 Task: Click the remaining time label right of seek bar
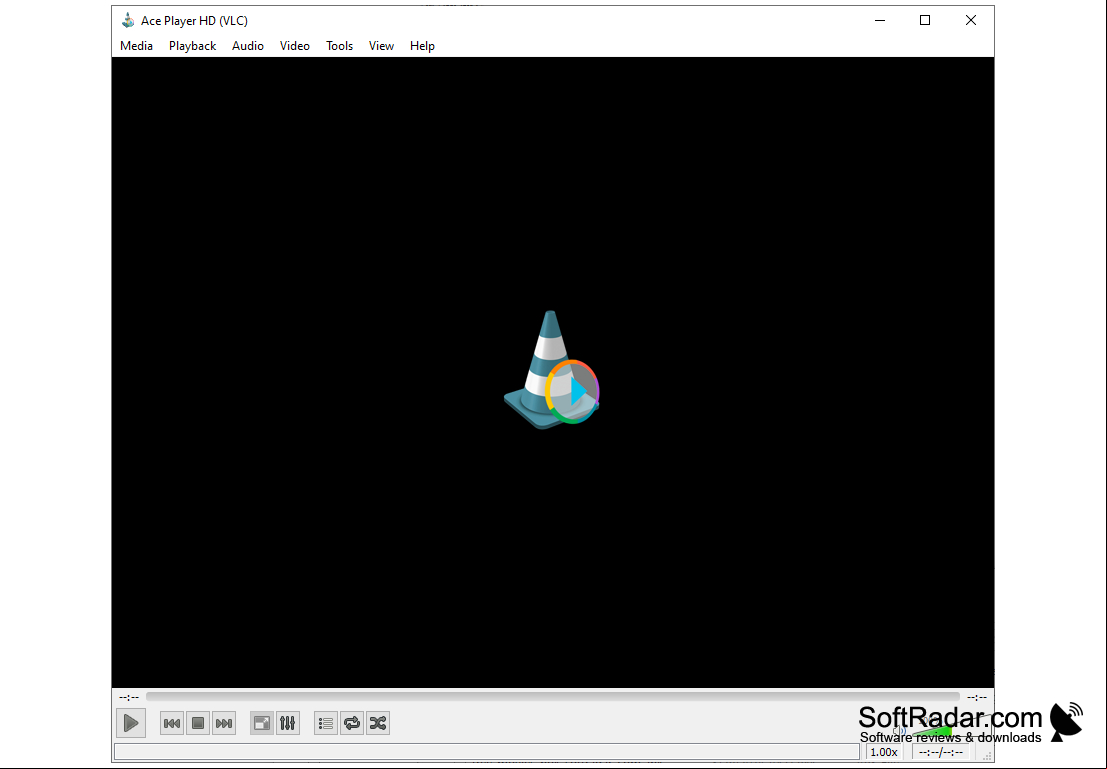tap(976, 698)
